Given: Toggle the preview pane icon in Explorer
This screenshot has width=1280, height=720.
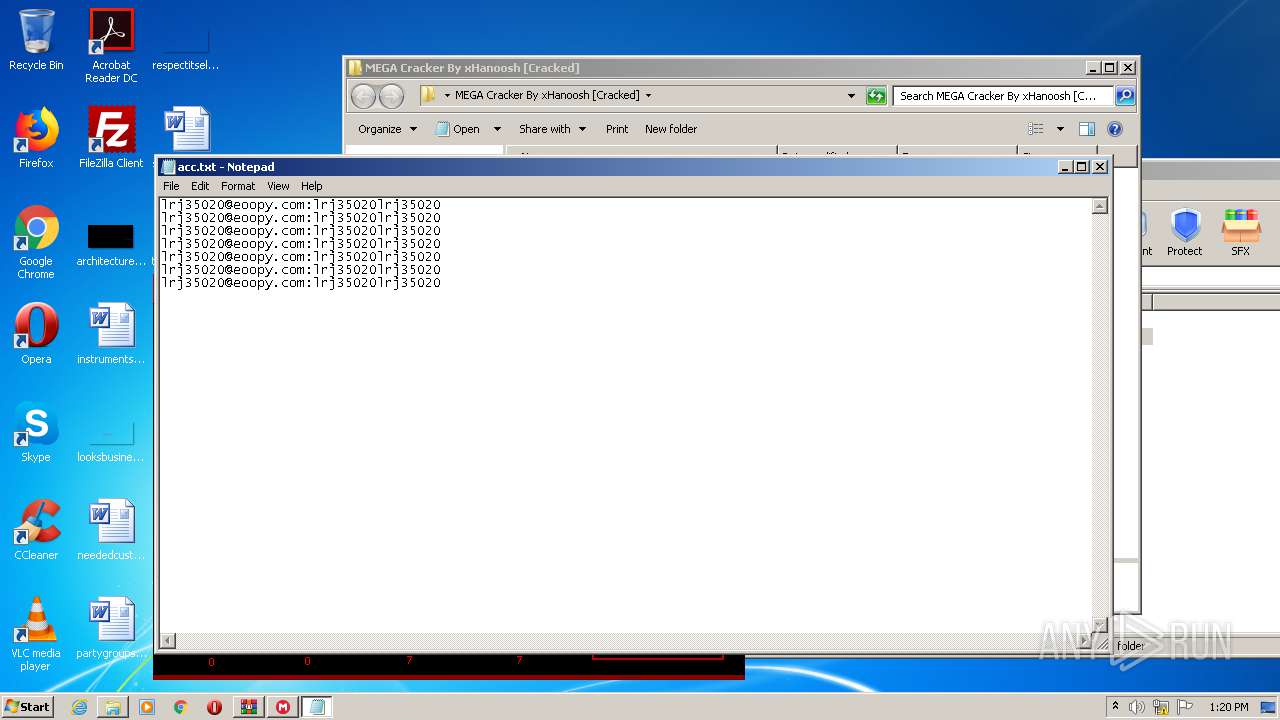Looking at the screenshot, I should click(1087, 129).
